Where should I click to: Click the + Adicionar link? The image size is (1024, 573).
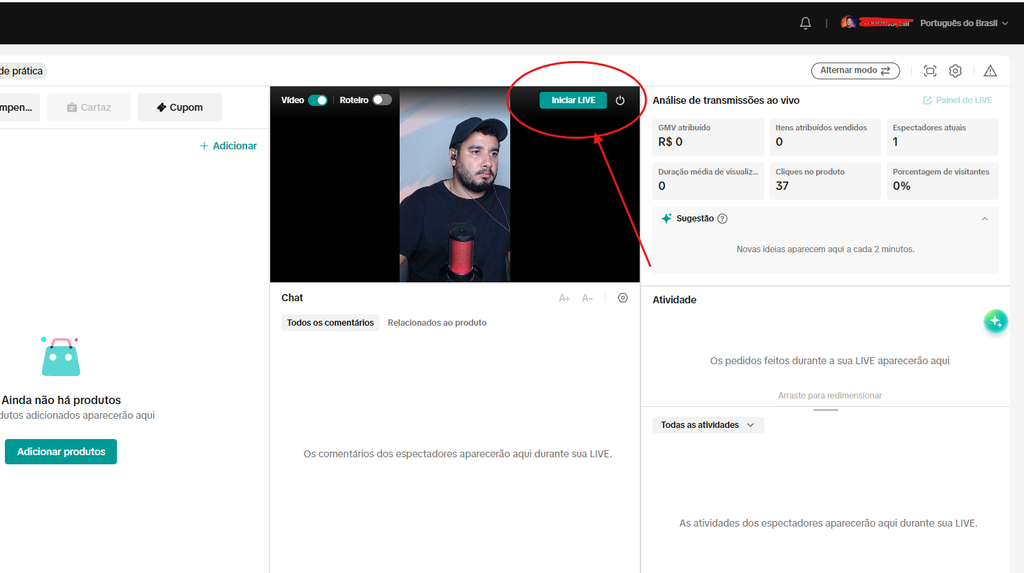point(228,146)
